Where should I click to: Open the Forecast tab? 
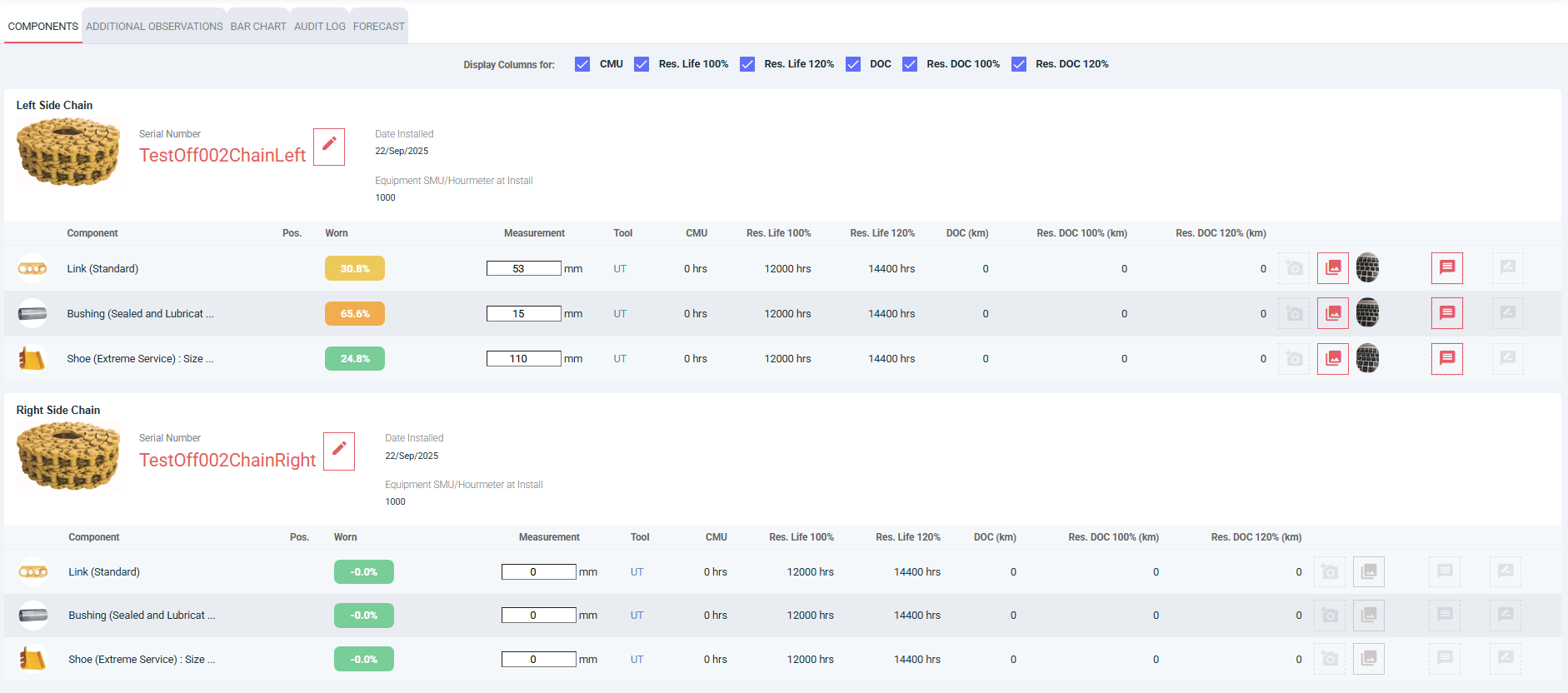click(379, 27)
